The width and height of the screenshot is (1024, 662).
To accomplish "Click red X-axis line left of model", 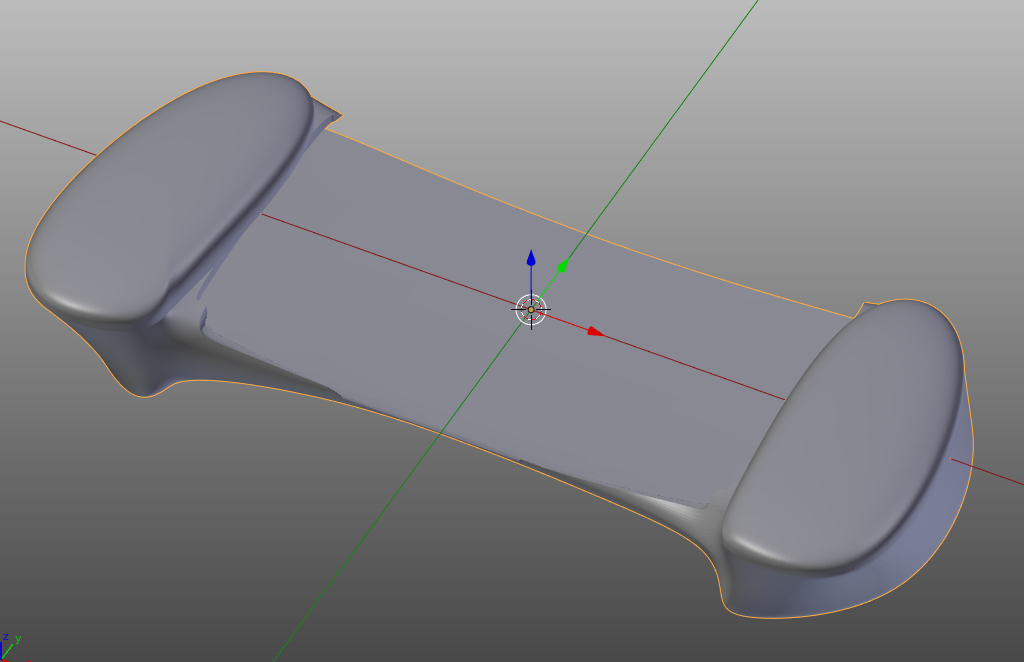I will 40,133.
